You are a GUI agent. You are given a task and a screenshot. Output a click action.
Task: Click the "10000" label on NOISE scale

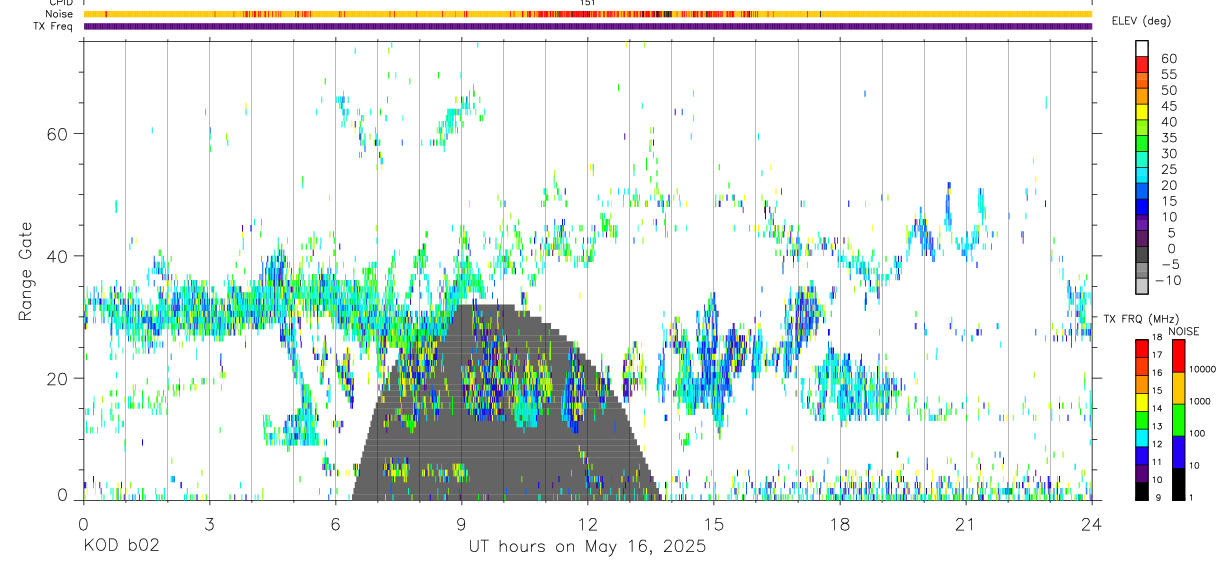coord(1203,370)
